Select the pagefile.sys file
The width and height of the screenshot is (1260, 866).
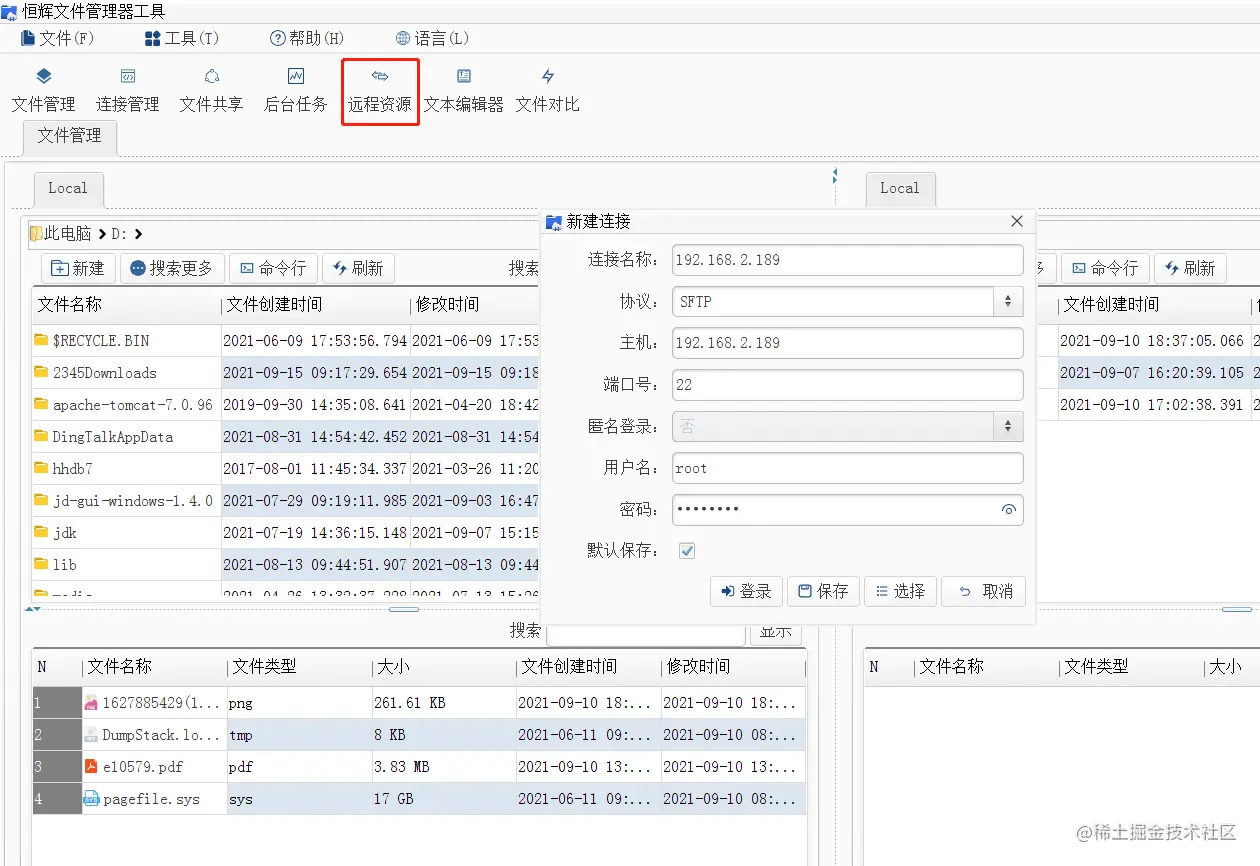tap(151, 799)
